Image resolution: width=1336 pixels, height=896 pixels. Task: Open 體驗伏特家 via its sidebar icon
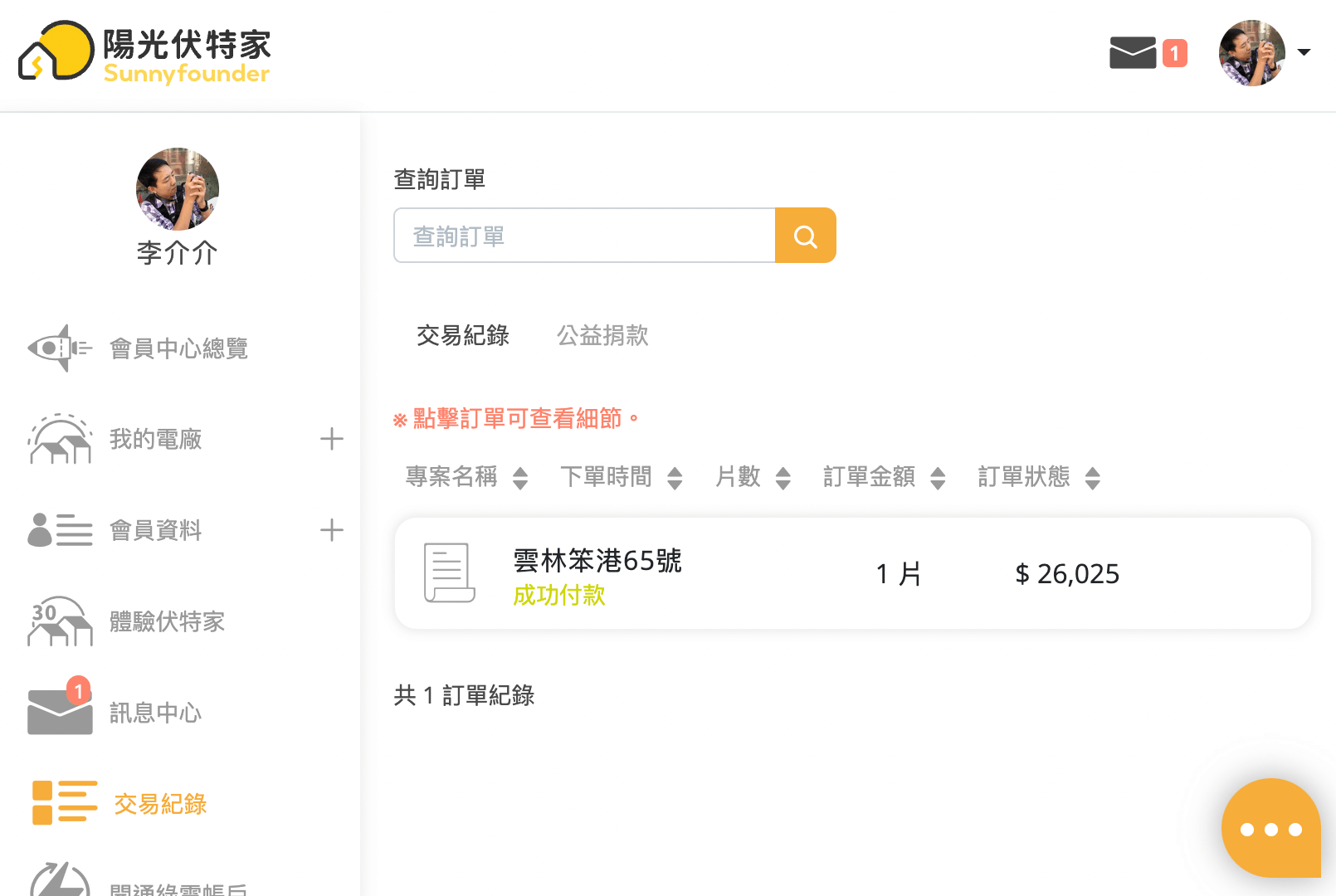tap(58, 622)
